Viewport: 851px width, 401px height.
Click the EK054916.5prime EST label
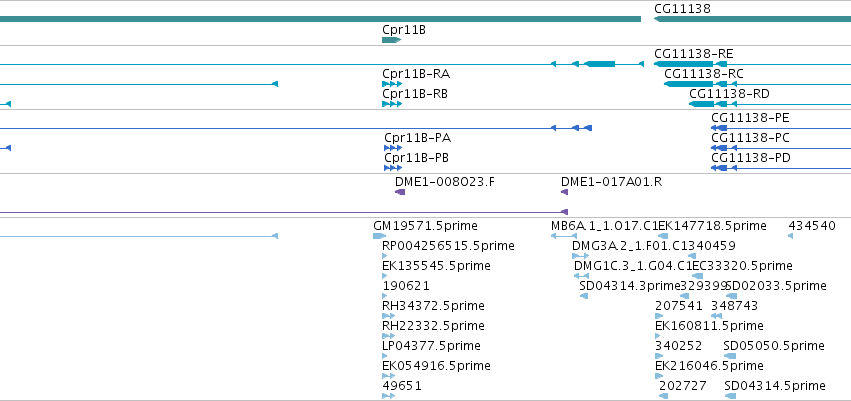tap(436, 366)
